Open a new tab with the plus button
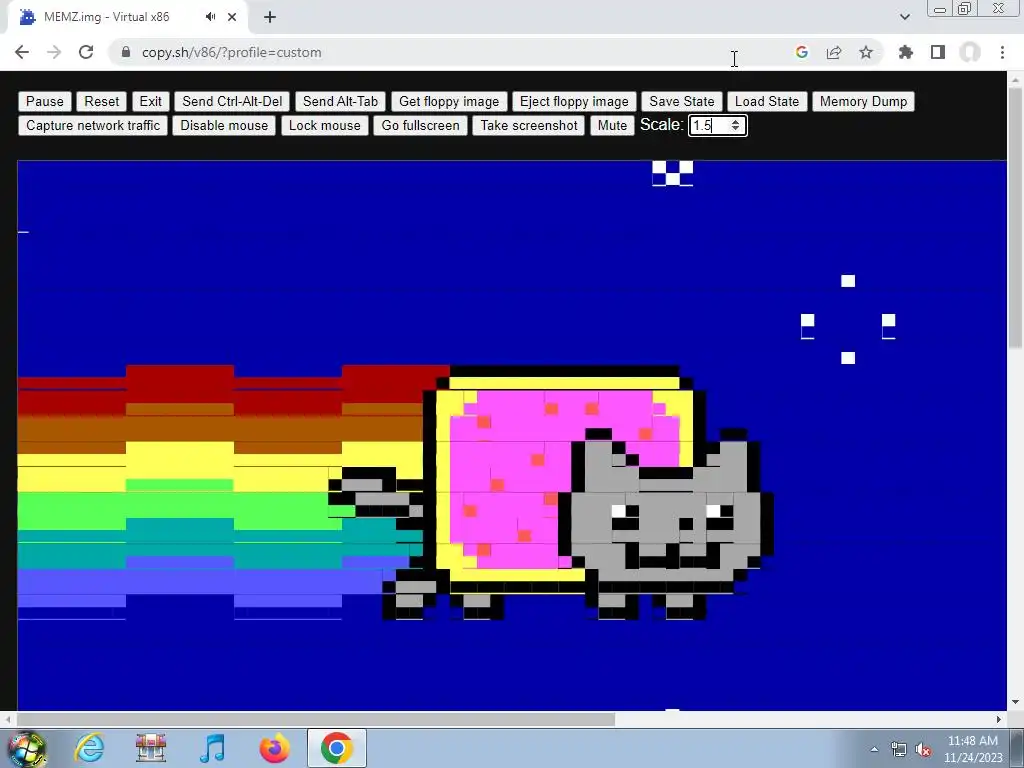Image resolution: width=1024 pixels, height=768 pixels. point(270,17)
